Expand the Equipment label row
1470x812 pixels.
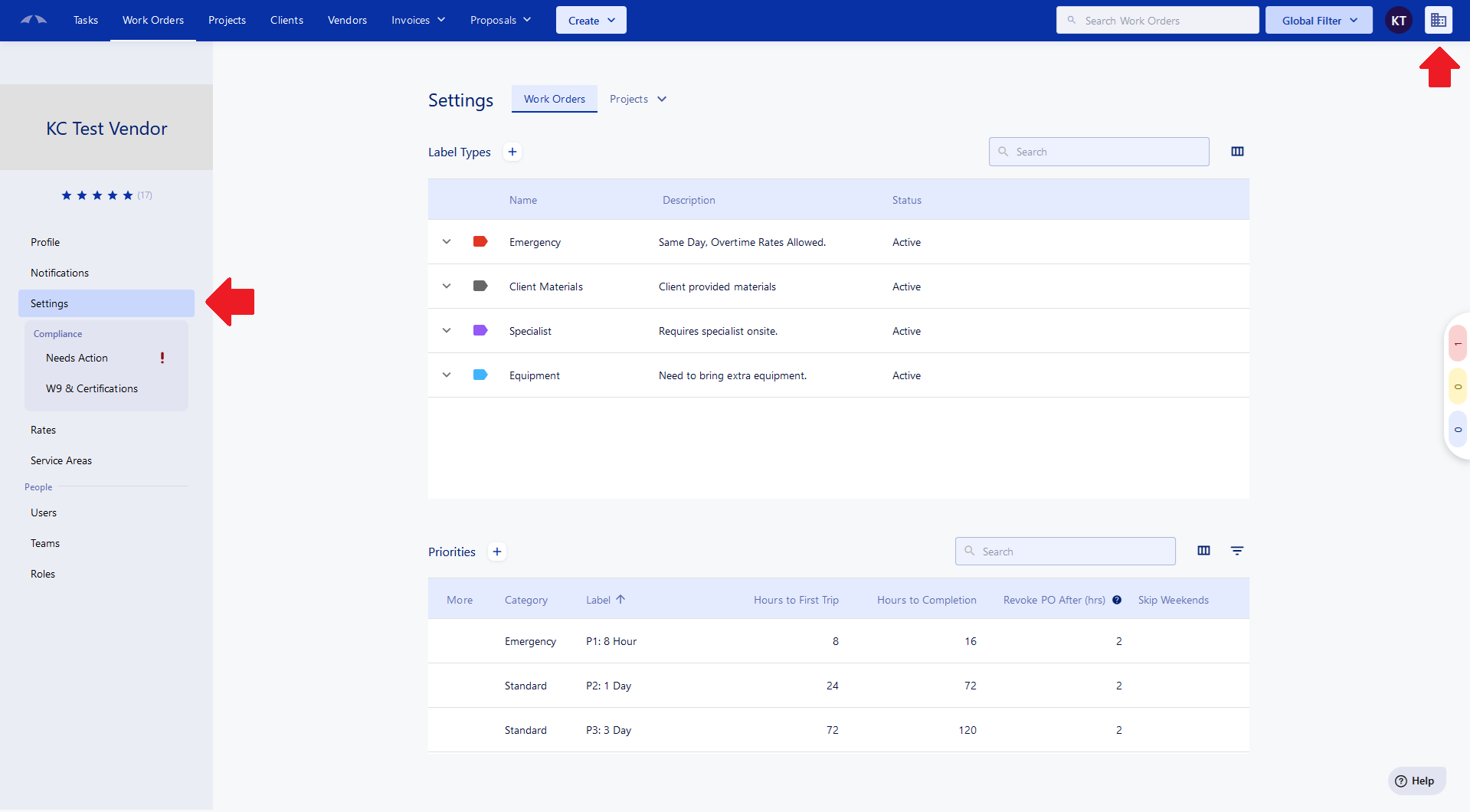(x=447, y=375)
